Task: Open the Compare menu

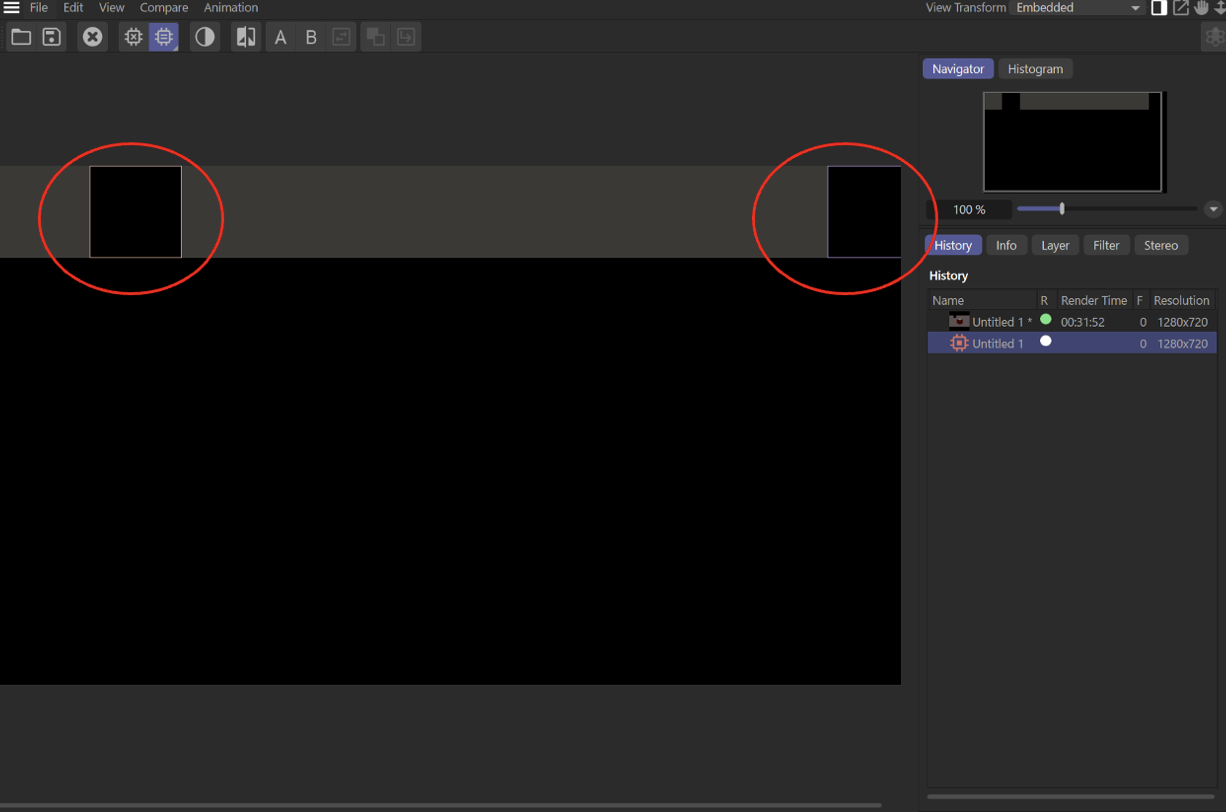Action: [164, 8]
